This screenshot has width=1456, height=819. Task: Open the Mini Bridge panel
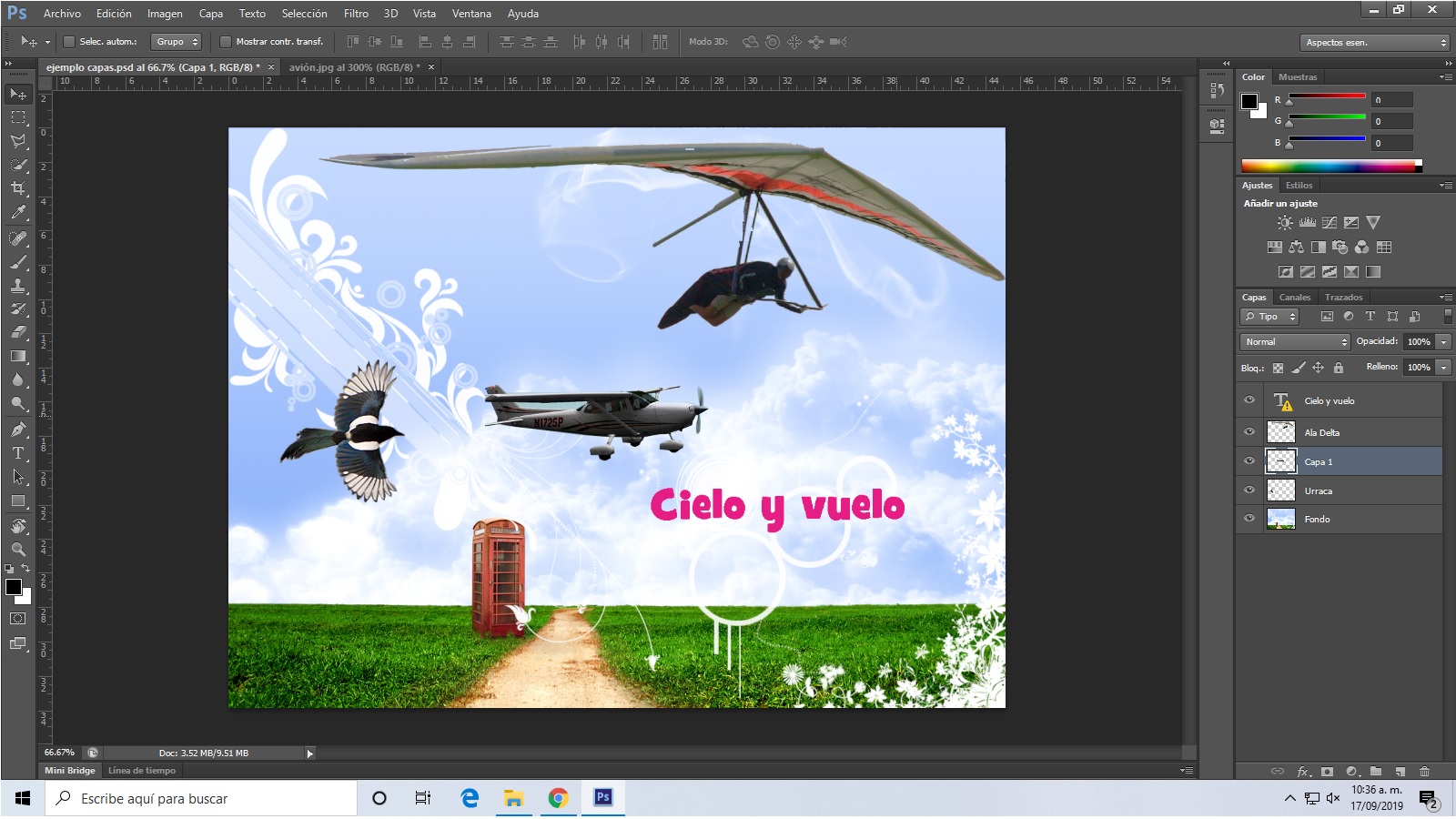(68, 770)
